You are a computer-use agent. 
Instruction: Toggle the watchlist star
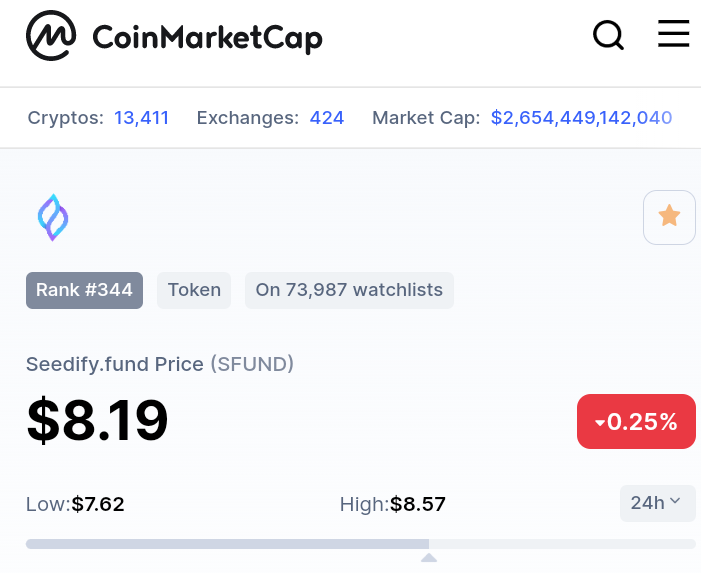[669, 217]
